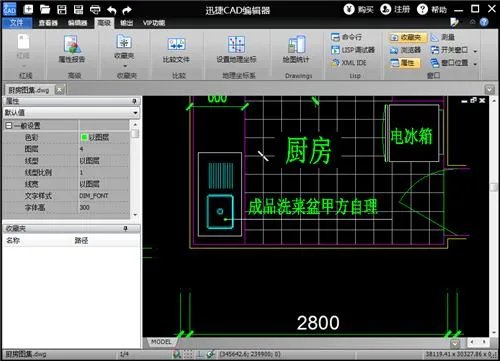The height and width of the screenshot is (361, 500).
Task: Click the 电冰箱 label in the drawing
Action: 412,136
